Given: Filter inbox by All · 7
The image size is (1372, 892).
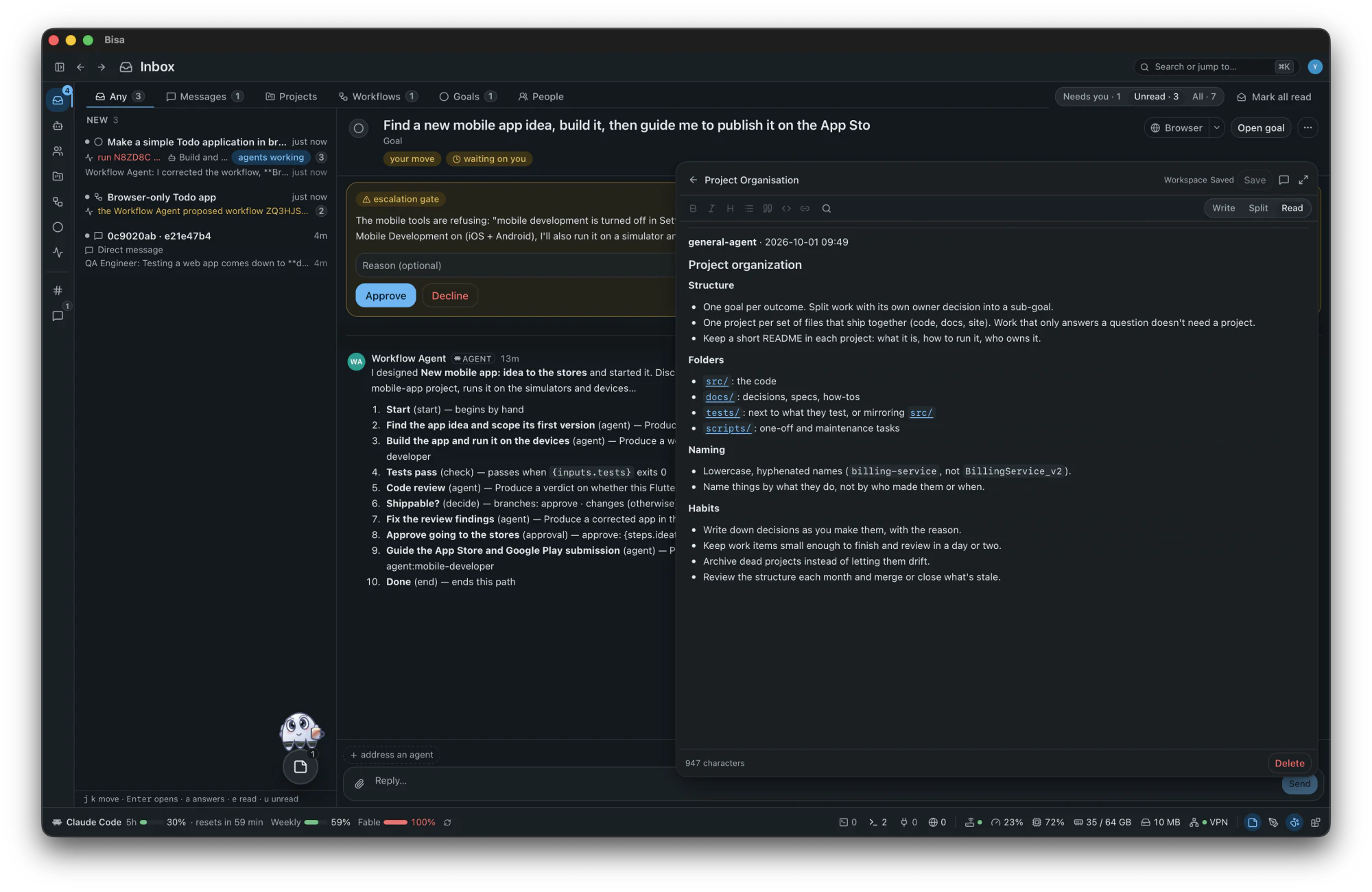Looking at the screenshot, I should click(1204, 97).
